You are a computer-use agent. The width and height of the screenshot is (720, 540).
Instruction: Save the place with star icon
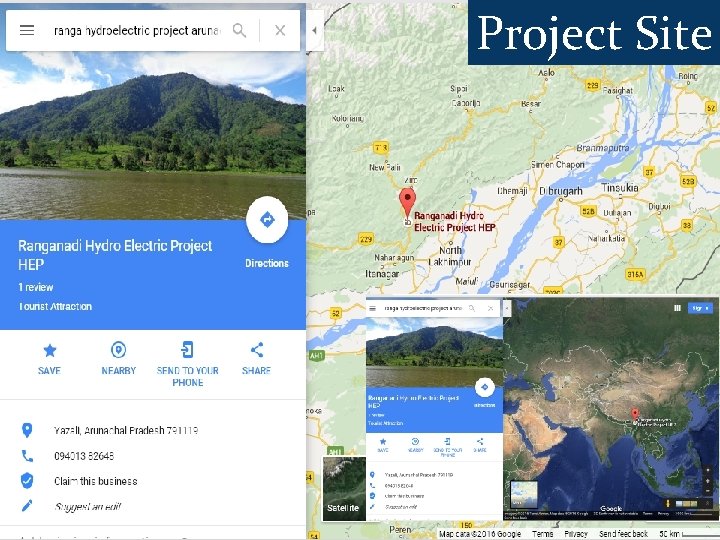click(49, 359)
